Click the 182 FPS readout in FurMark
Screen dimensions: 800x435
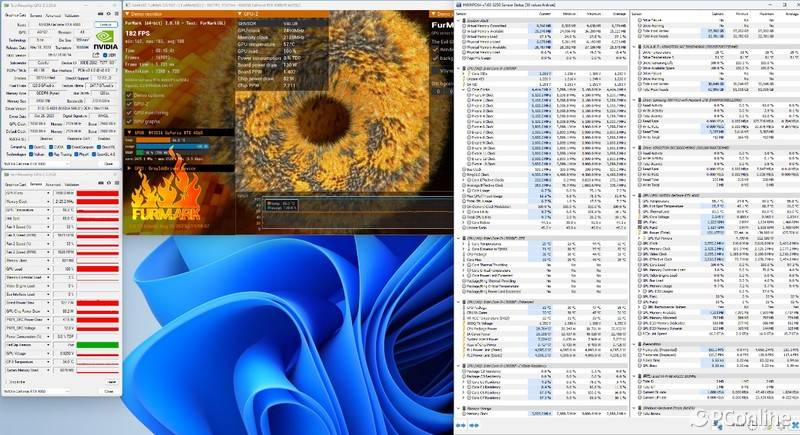[138, 34]
